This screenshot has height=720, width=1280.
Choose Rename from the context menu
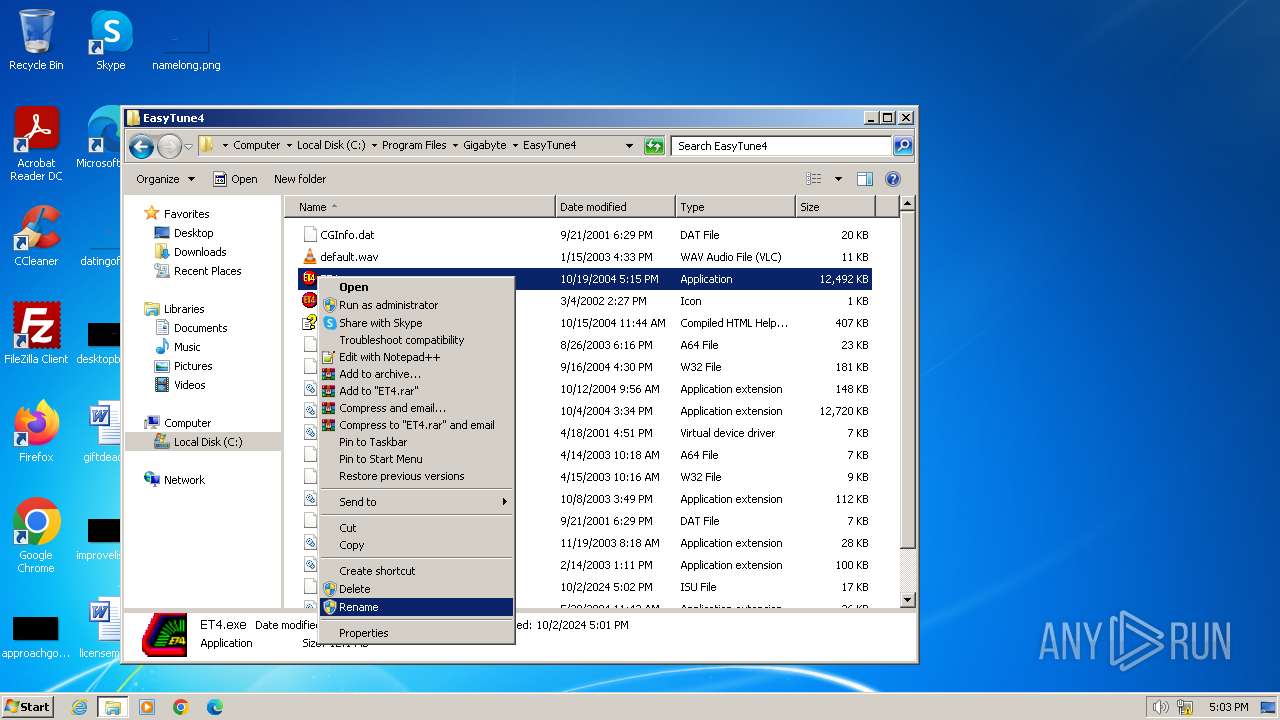(x=416, y=607)
